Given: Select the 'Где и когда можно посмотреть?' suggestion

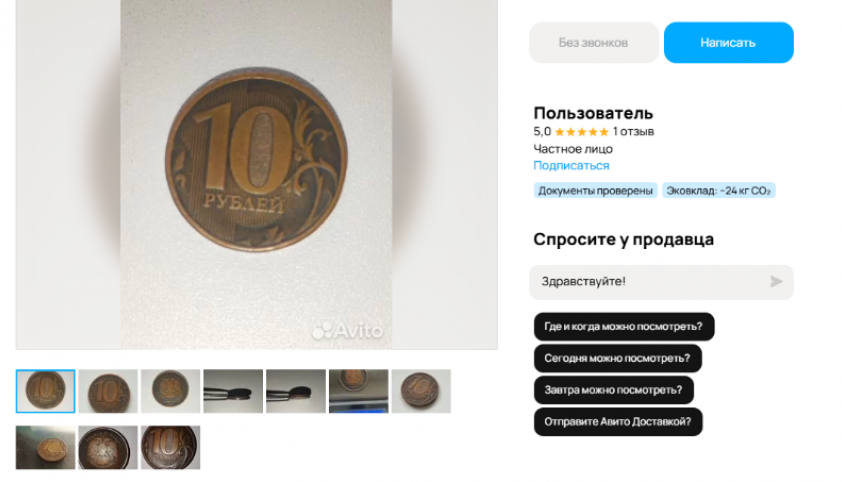Looking at the screenshot, I should pos(623,326).
